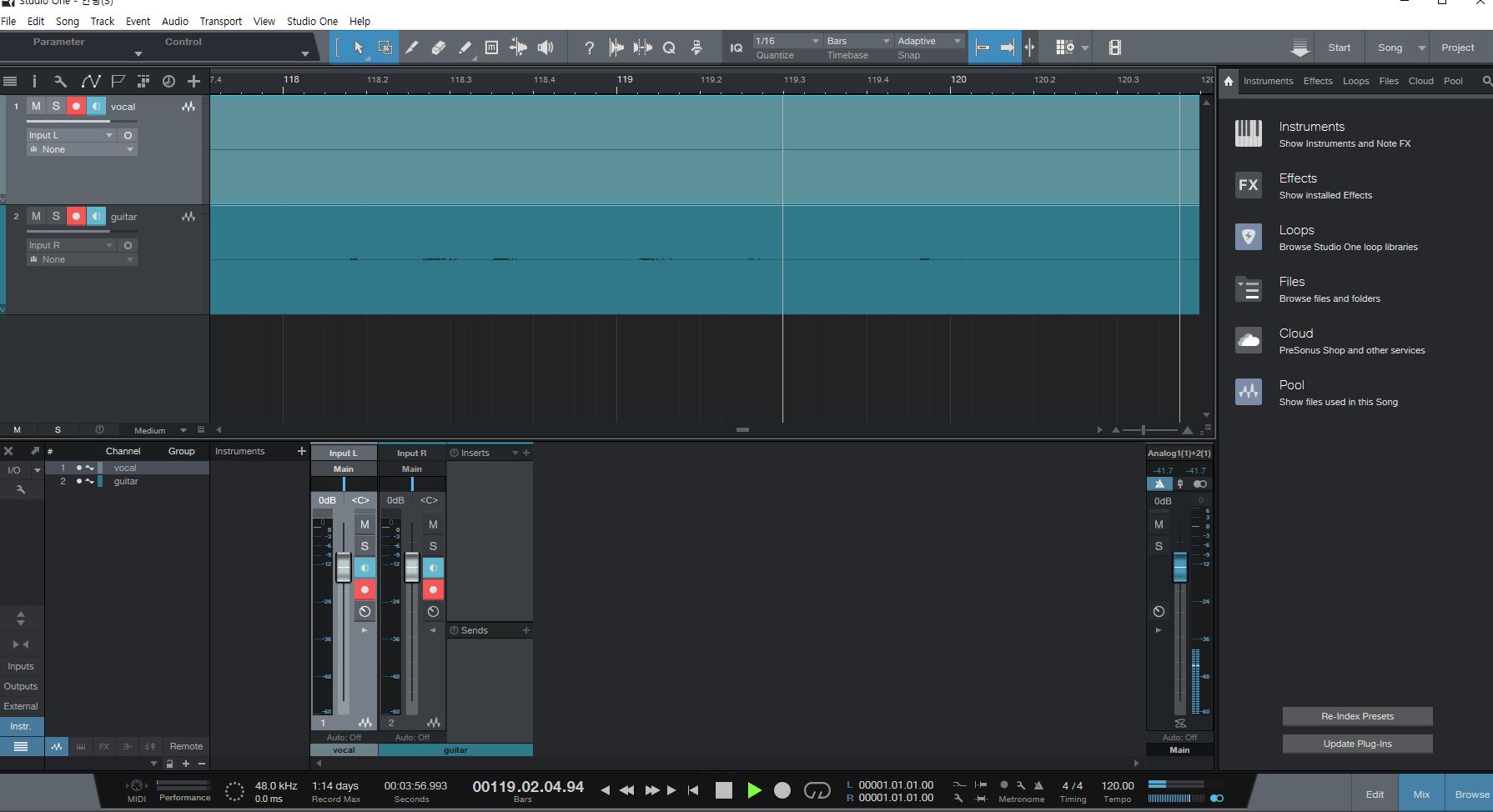Viewport: 1493px width, 812px height.
Task: Toggle the metronome click
Action: coord(1038,785)
